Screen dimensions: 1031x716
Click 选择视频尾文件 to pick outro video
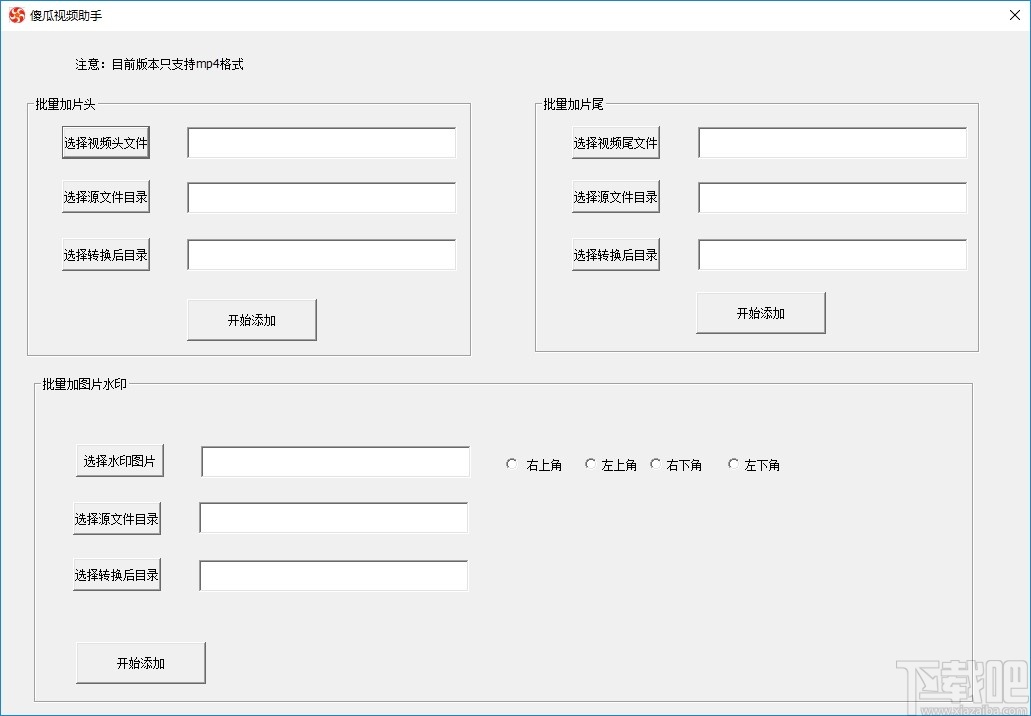(x=615, y=141)
